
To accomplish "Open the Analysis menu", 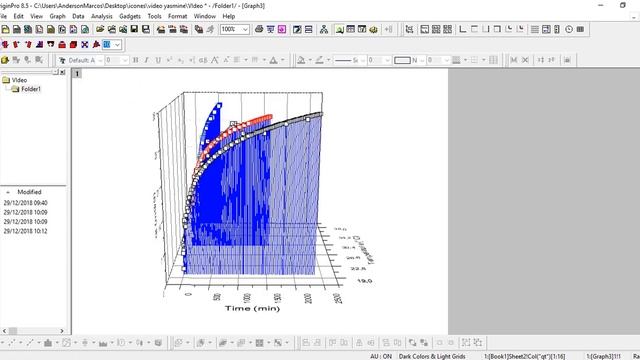I will pos(102,16).
